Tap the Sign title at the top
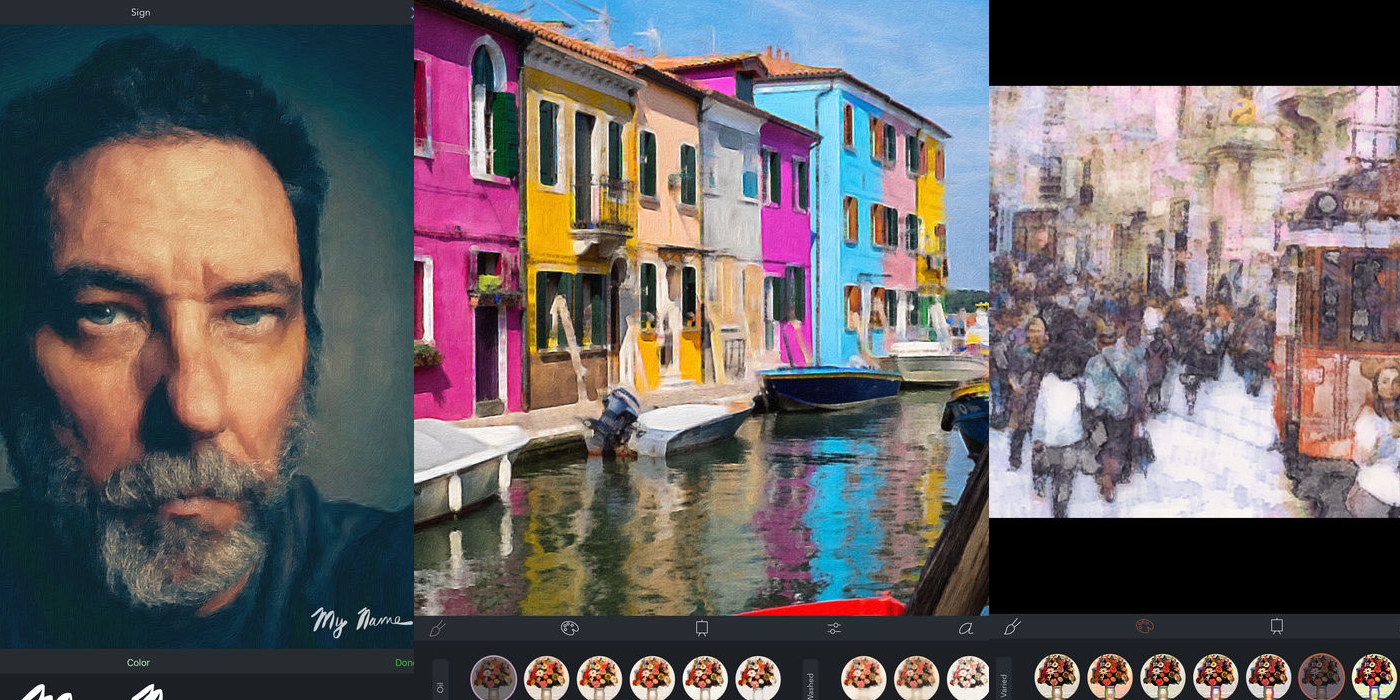 [x=140, y=12]
